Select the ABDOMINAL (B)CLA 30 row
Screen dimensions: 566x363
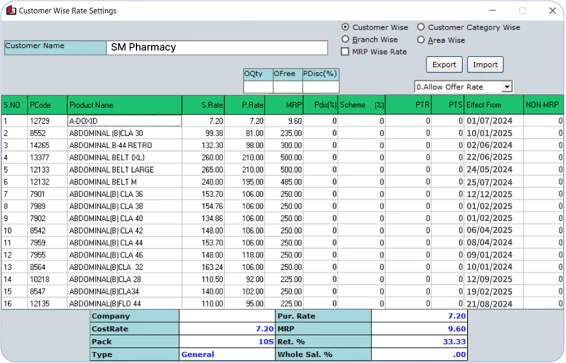tap(282, 133)
